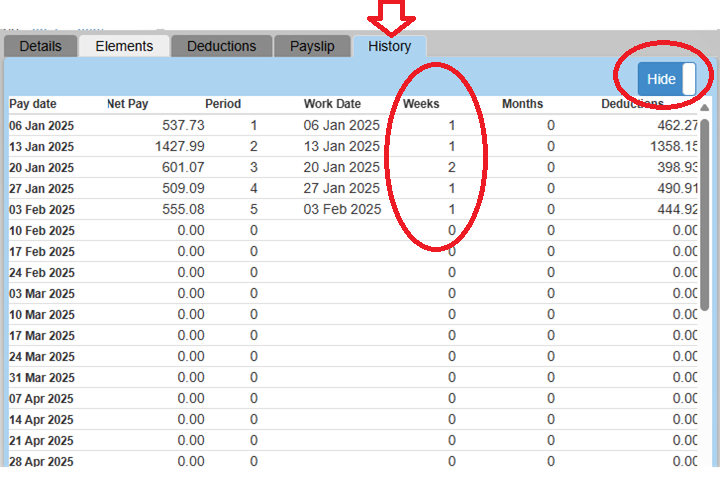Image resolution: width=720 pixels, height=495 pixels.
Task: Select the 03 Feb 2025 pay date row
Action: pyautogui.click(x=42, y=210)
